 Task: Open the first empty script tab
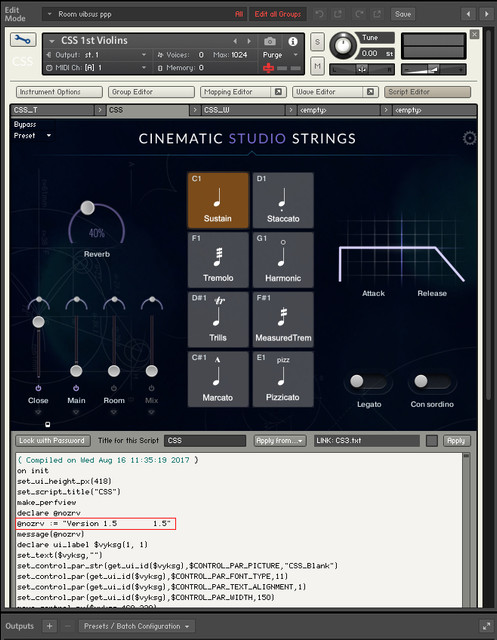[339, 110]
